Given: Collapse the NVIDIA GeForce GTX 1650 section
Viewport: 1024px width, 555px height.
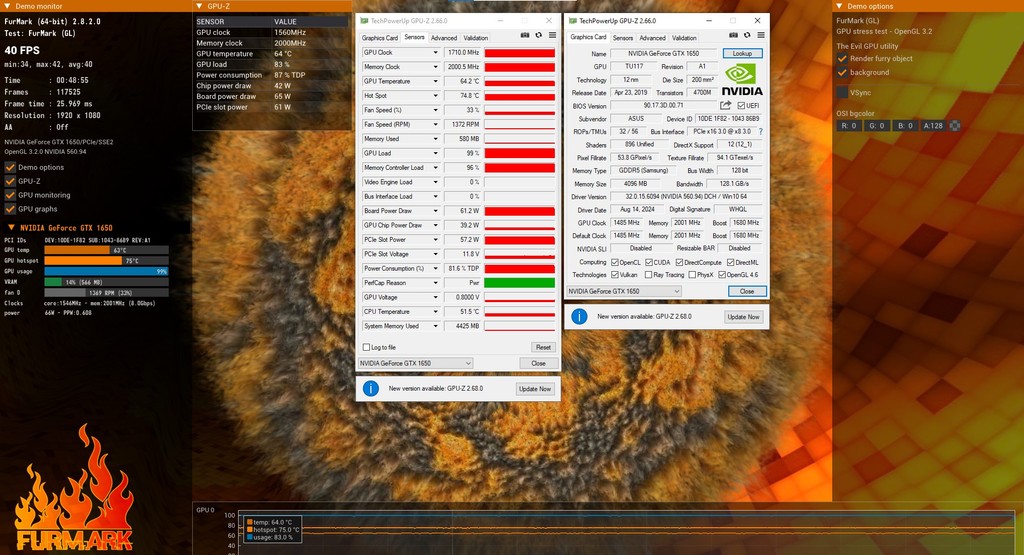Looking at the screenshot, I should pos(11,228).
